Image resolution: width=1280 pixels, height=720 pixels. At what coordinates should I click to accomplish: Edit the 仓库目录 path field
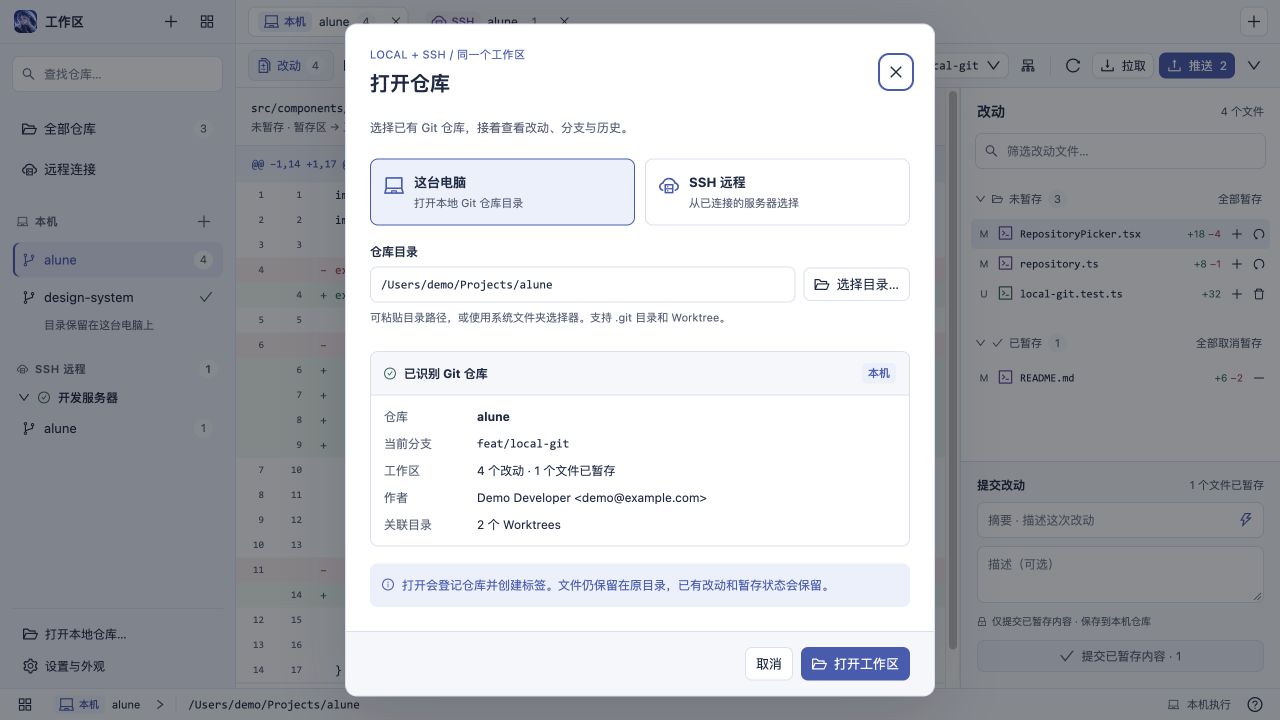[582, 284]
